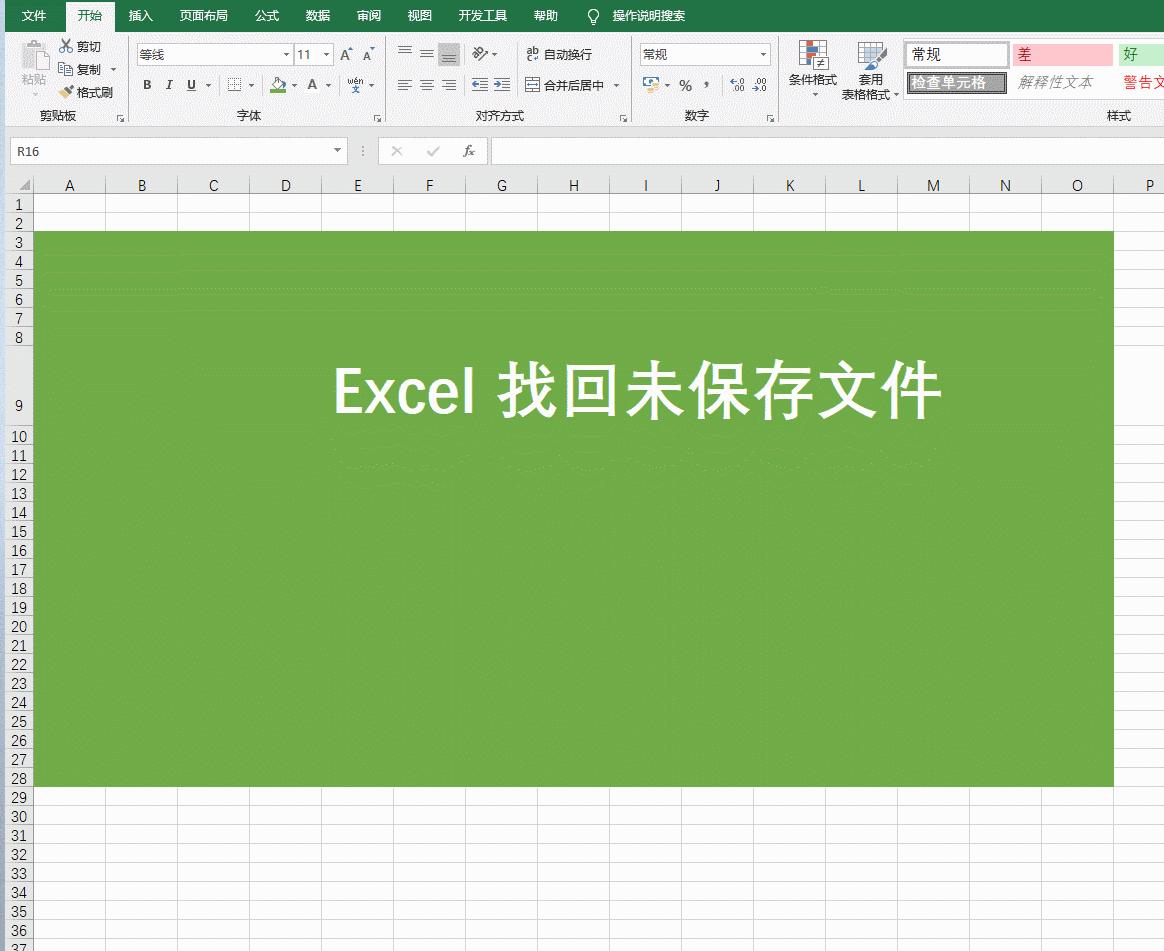Open the 文件 menu
This screenshot has width=1164, height=951.
[33, 16]
